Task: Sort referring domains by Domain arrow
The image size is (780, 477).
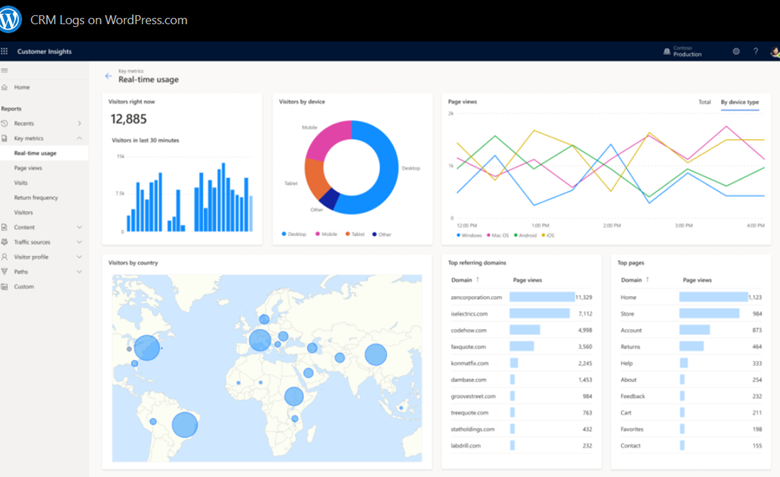Action: [x=478, y=280]
